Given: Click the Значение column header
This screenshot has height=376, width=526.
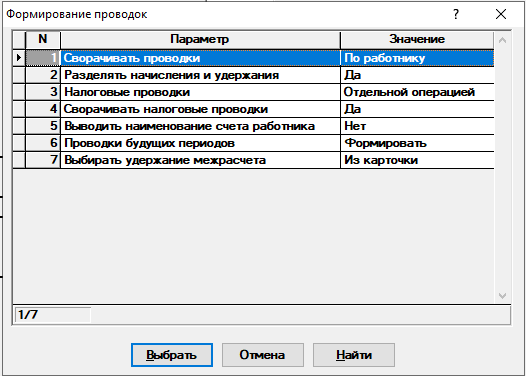Looking at the screenshot, I should coord(417,40).
